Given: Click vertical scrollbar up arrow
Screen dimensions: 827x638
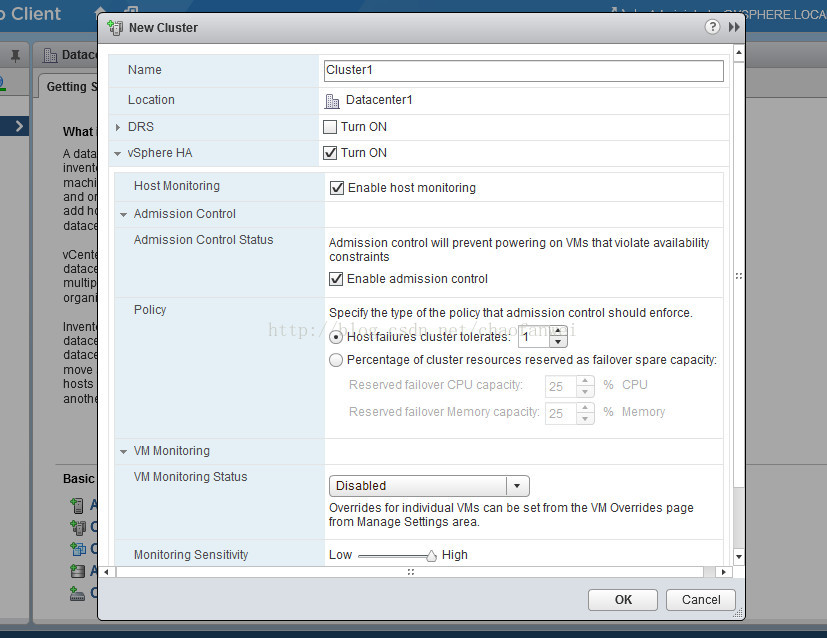Looking at the screenshot, I should (x=739, y=52).
